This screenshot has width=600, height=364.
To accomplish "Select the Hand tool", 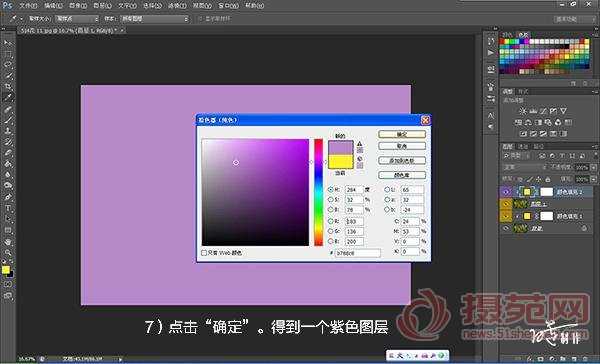I will pyautogui.click(x=8, y=242).
